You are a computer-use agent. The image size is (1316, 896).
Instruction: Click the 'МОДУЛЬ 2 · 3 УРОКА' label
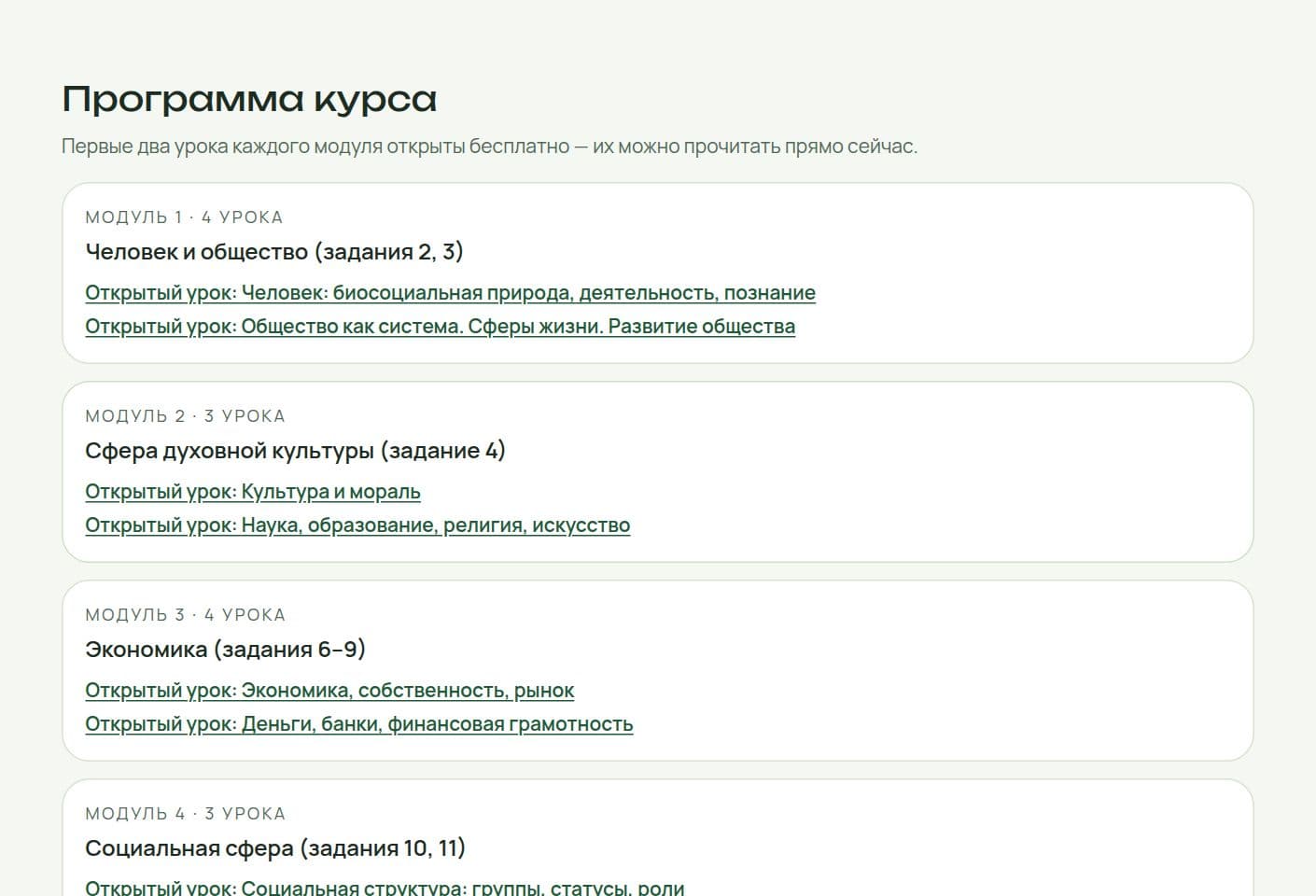click(185, 416)
